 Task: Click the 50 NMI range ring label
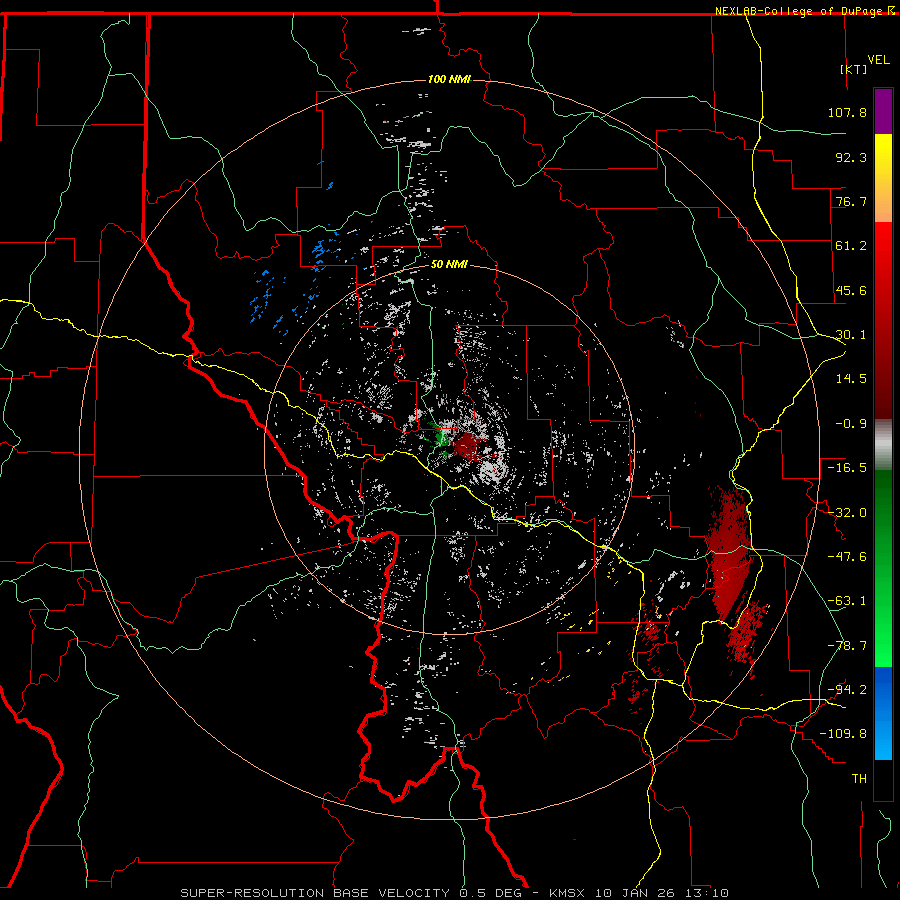pos(449,265)
